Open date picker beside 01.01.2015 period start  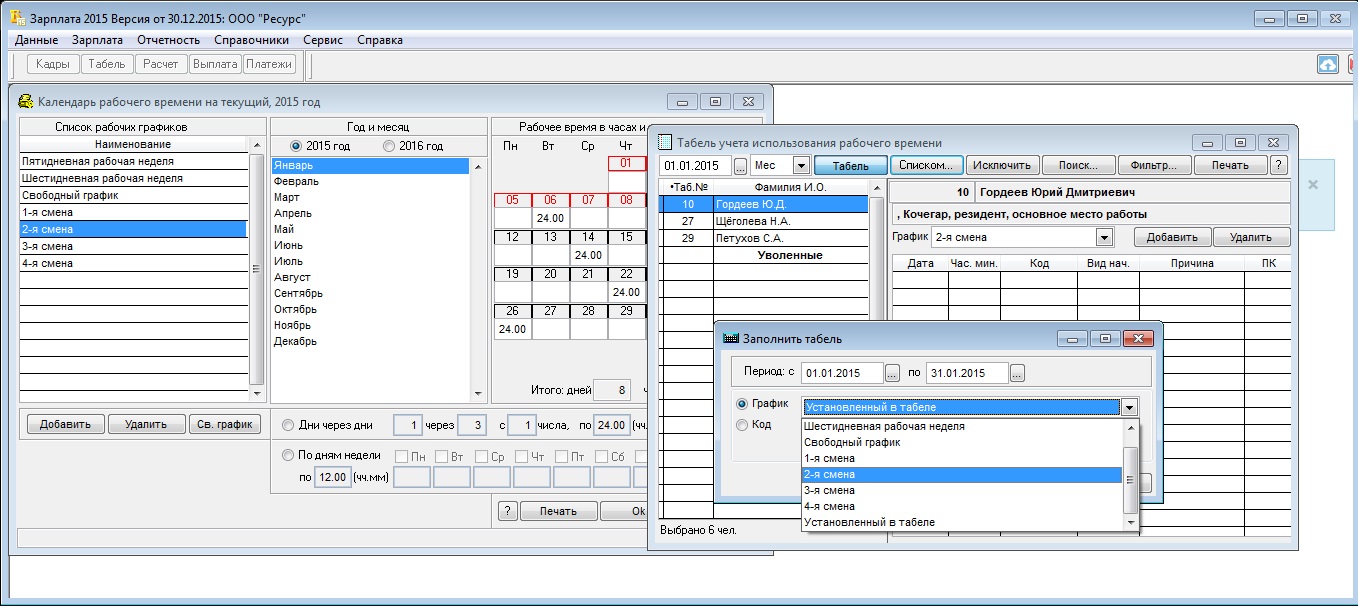(x=893, y=373)
